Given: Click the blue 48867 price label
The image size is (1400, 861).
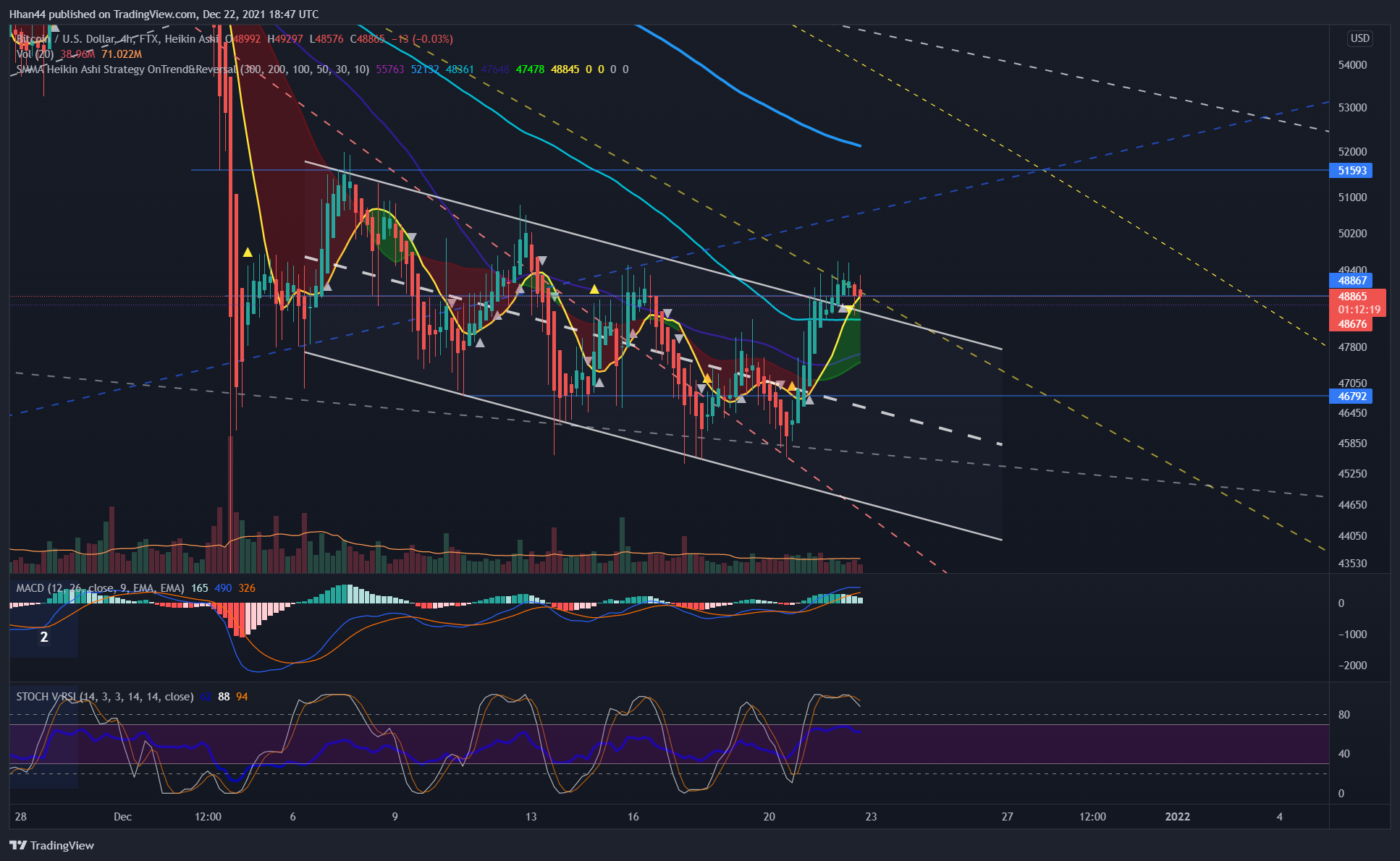Looking at the screenshot, I should coord(1351,281).
